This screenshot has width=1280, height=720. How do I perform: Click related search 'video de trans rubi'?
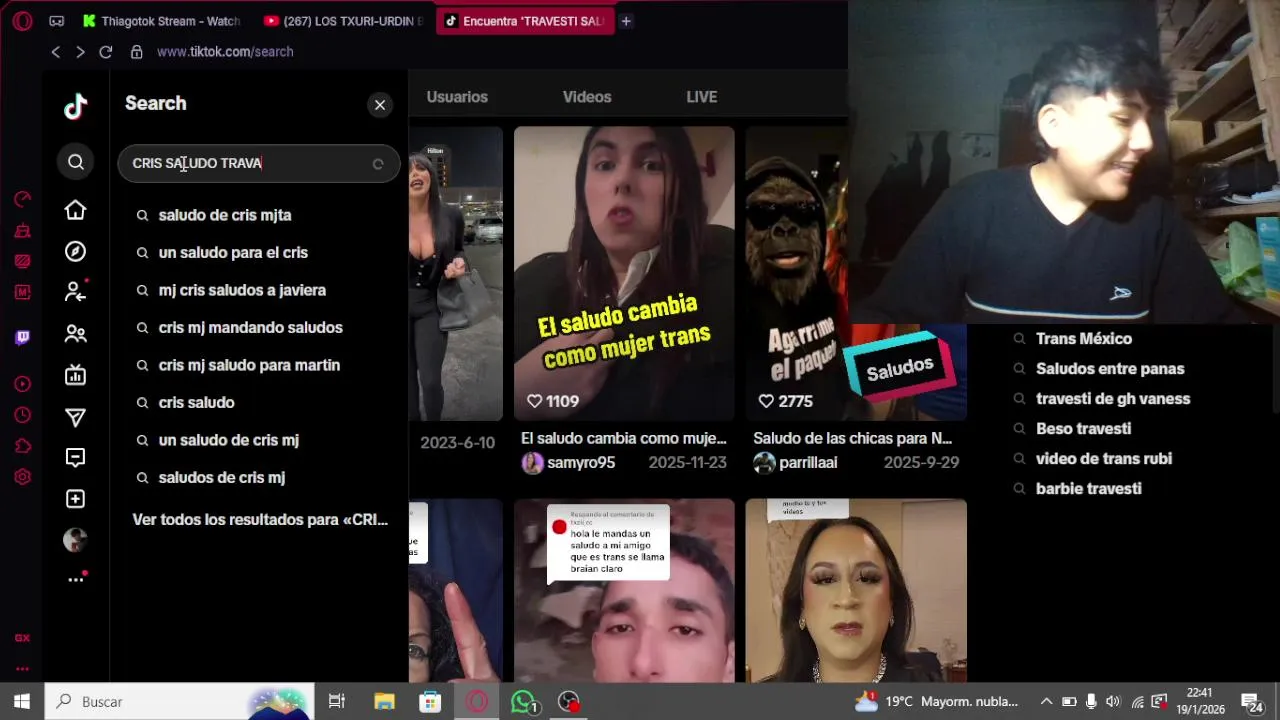pyautogui.click(x=1104, y=459)
